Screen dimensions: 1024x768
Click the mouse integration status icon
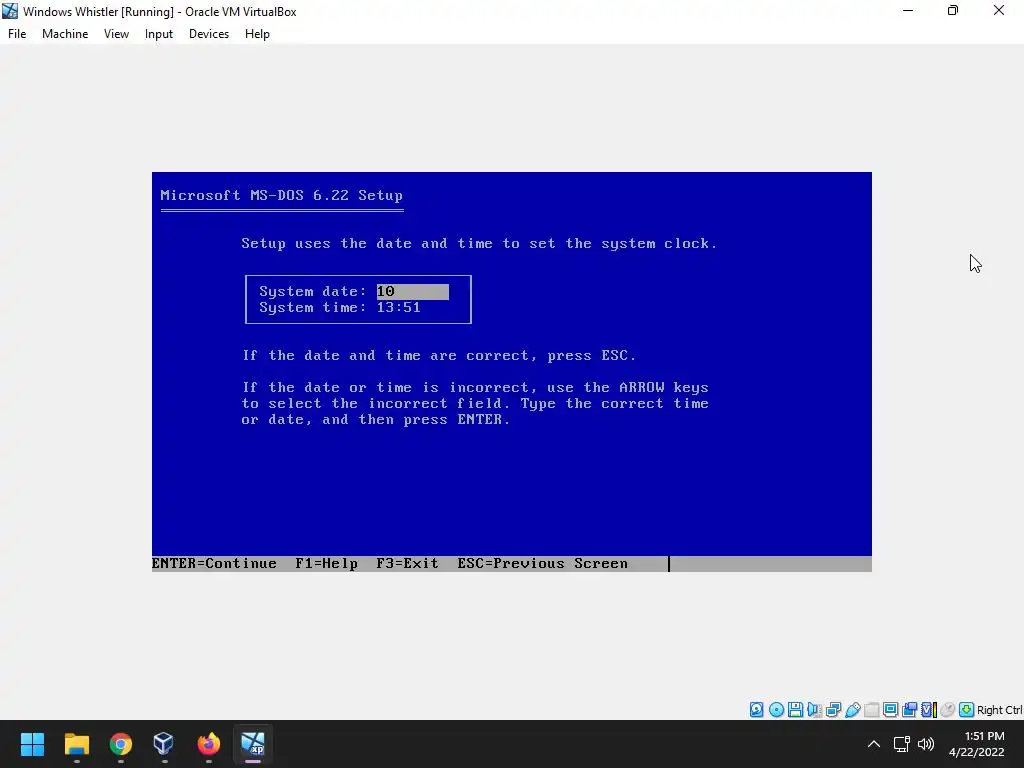coord(948,710)
